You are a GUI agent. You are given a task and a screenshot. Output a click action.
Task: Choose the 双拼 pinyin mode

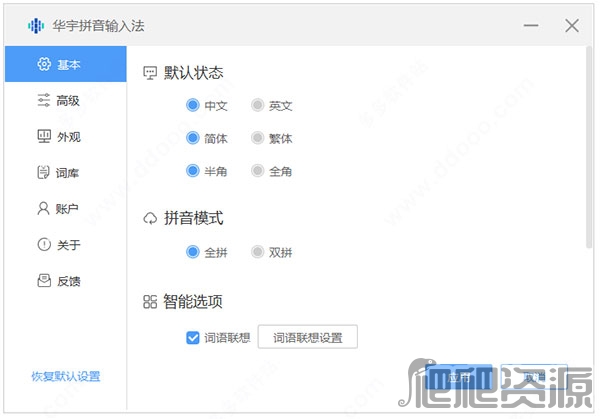[258, 252]
